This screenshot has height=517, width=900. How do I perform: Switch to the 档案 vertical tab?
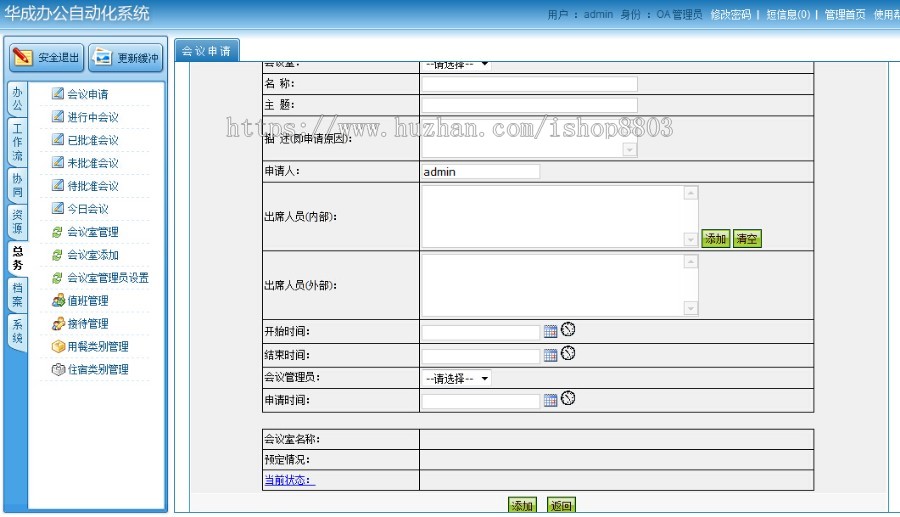17,295
